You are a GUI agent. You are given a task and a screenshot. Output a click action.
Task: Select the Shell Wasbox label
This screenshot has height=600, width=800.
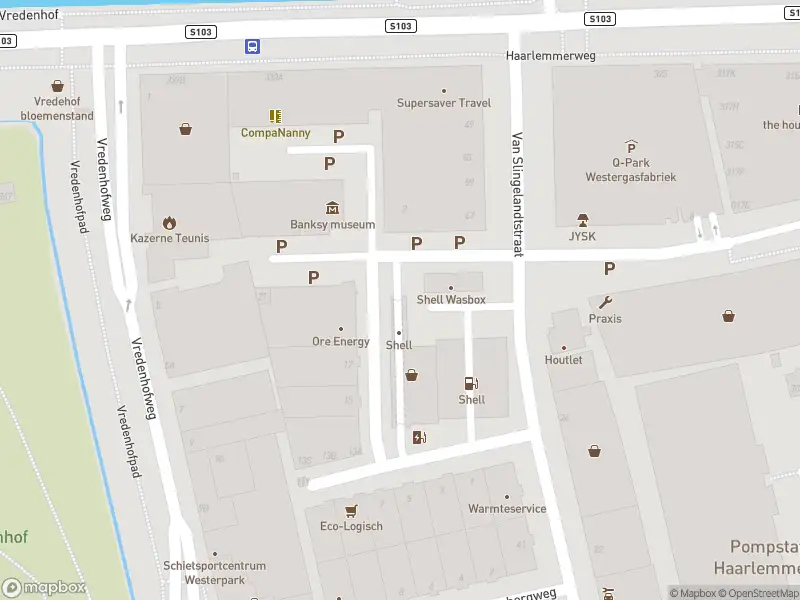pyautogui.click(x=451, y=299)
